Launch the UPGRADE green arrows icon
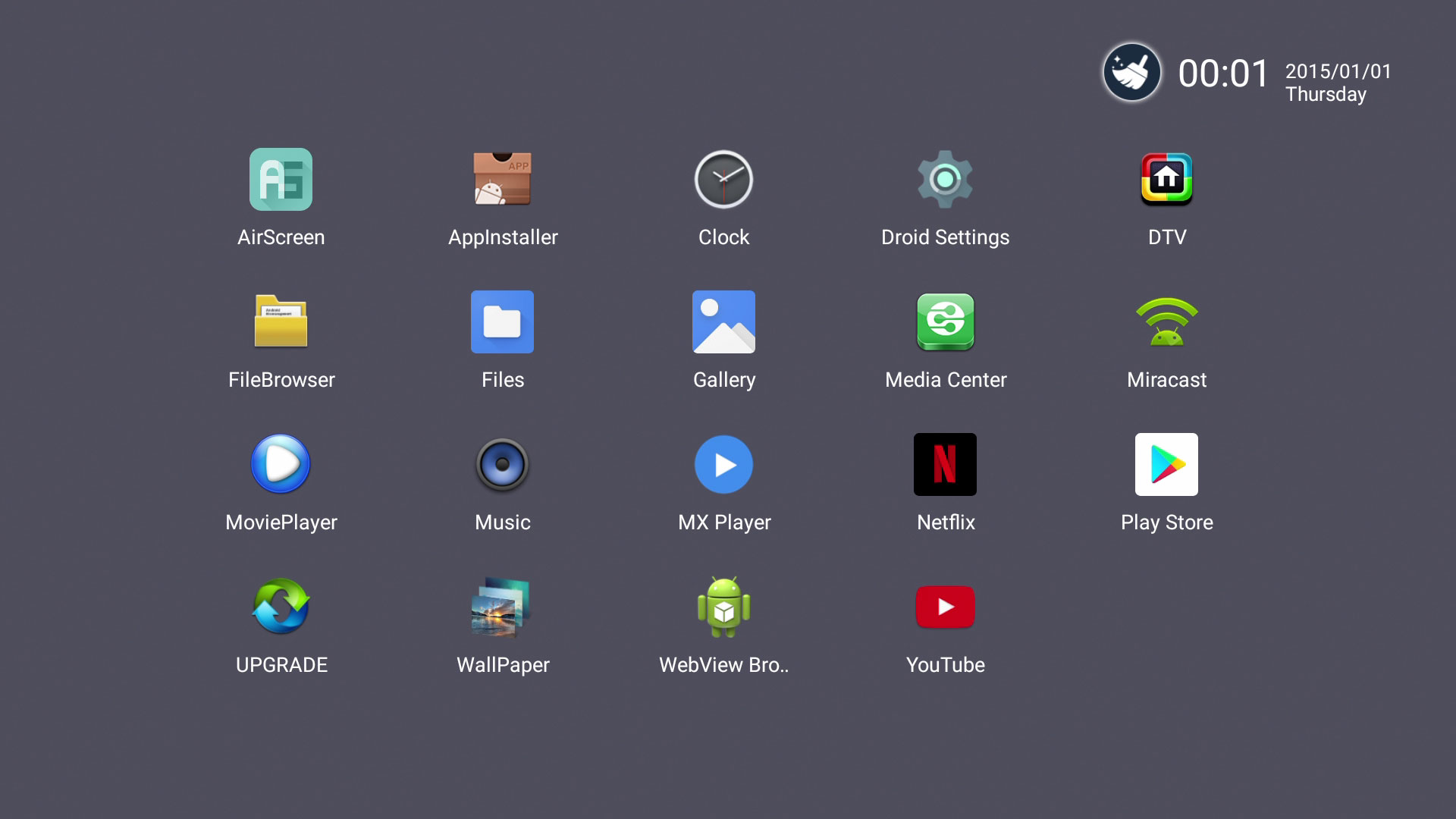 [x=281, y=607]
